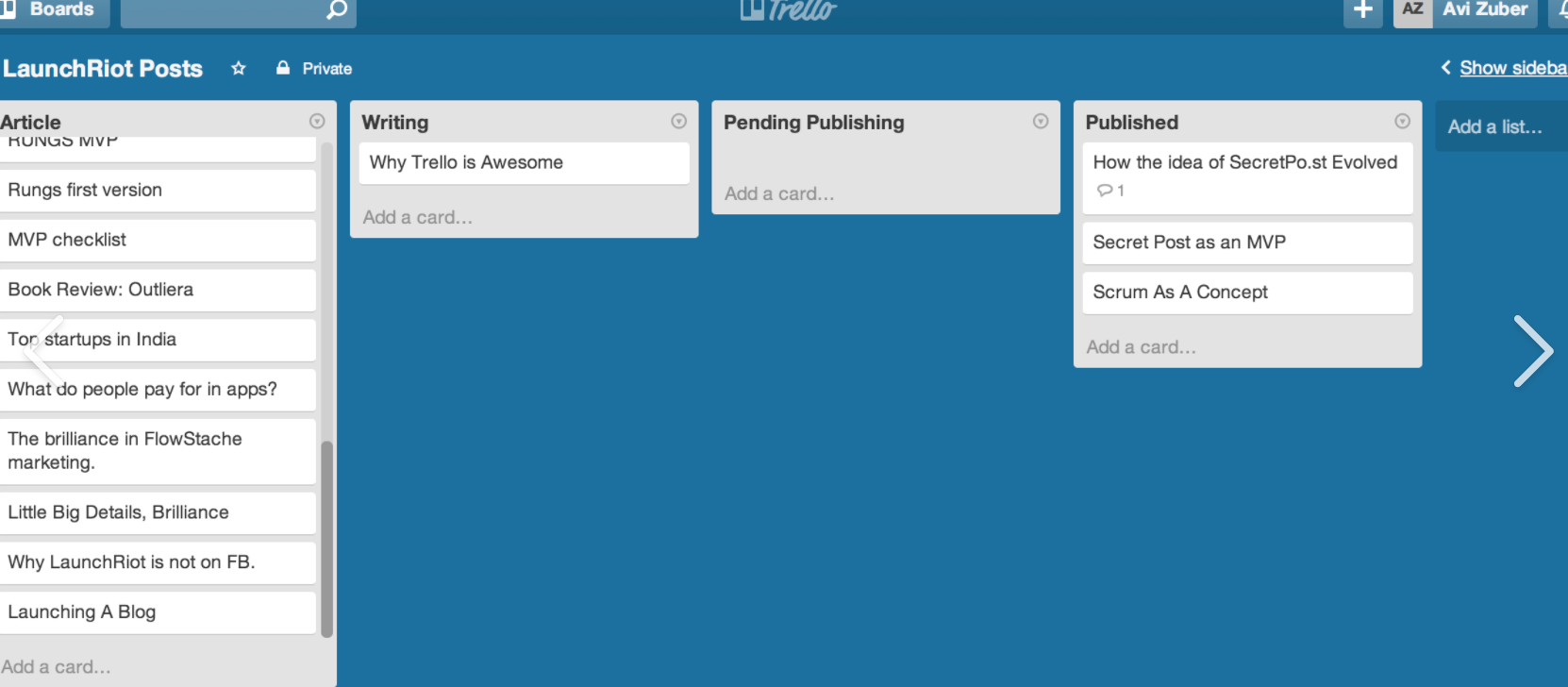Click the search magnifier icon
Screen dimensions: 1568x687
coord(337,9)
